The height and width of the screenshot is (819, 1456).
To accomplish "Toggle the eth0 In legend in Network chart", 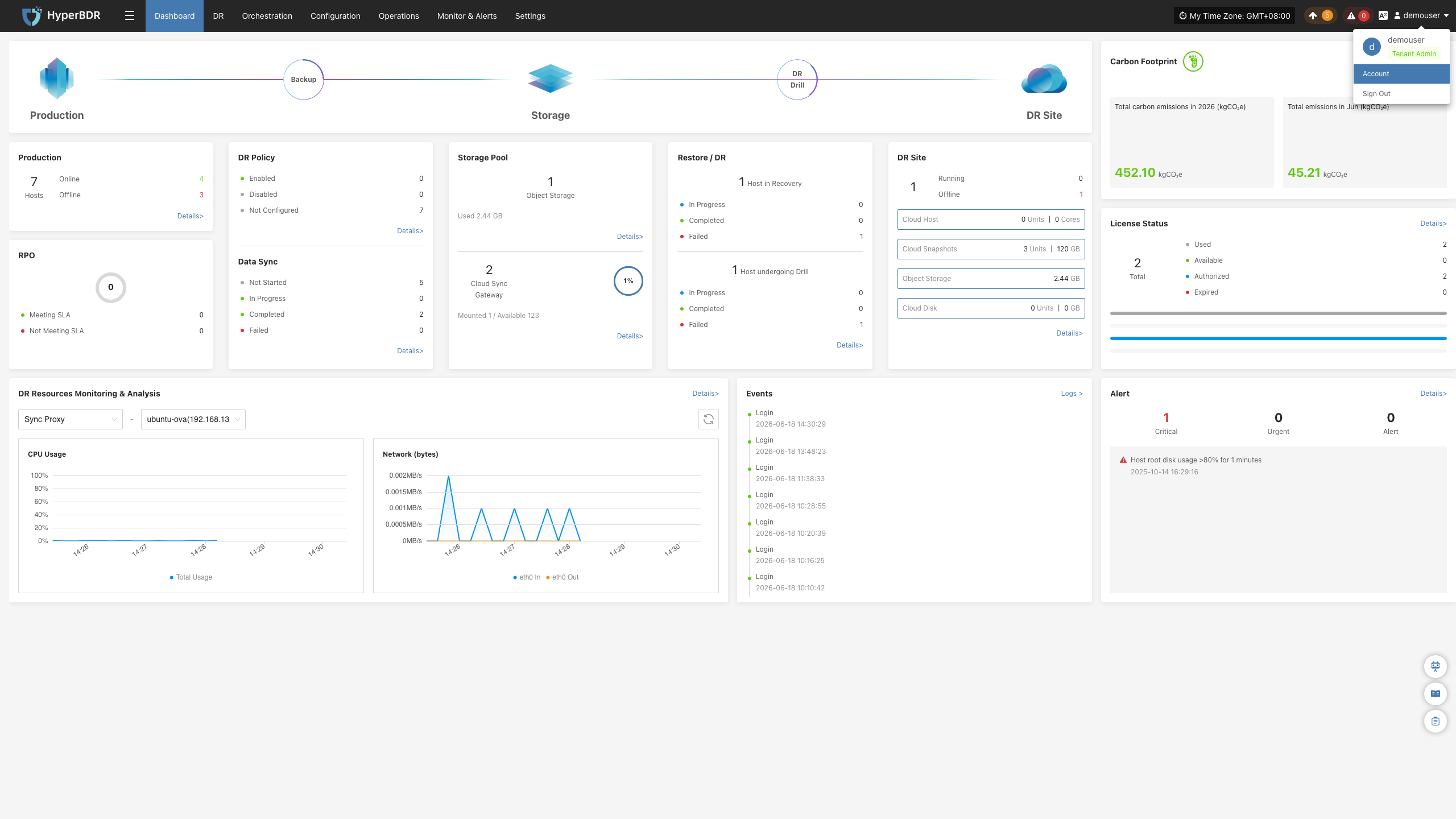I will click(527, 577).
